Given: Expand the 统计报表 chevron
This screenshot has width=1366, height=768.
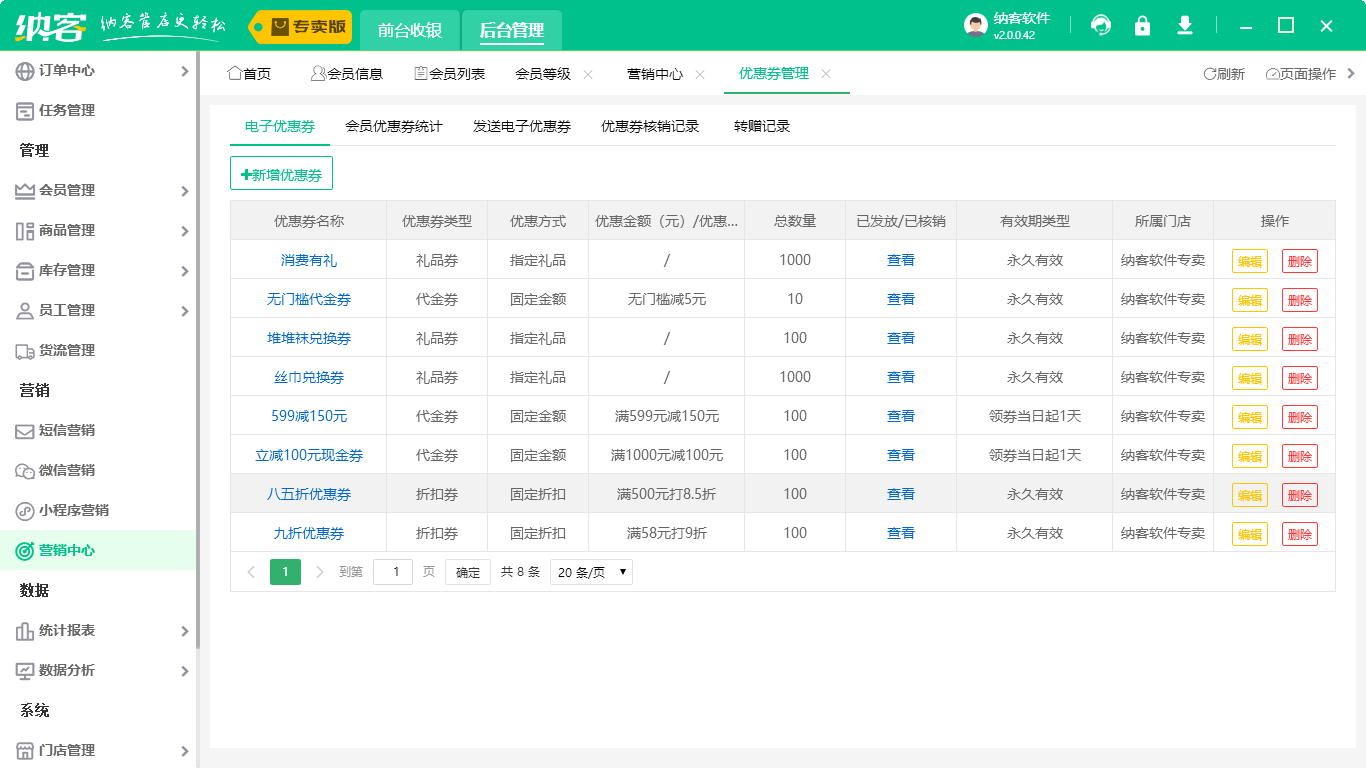Looking at the screenshot, I should pyautogui.click(x=185, y=630).
